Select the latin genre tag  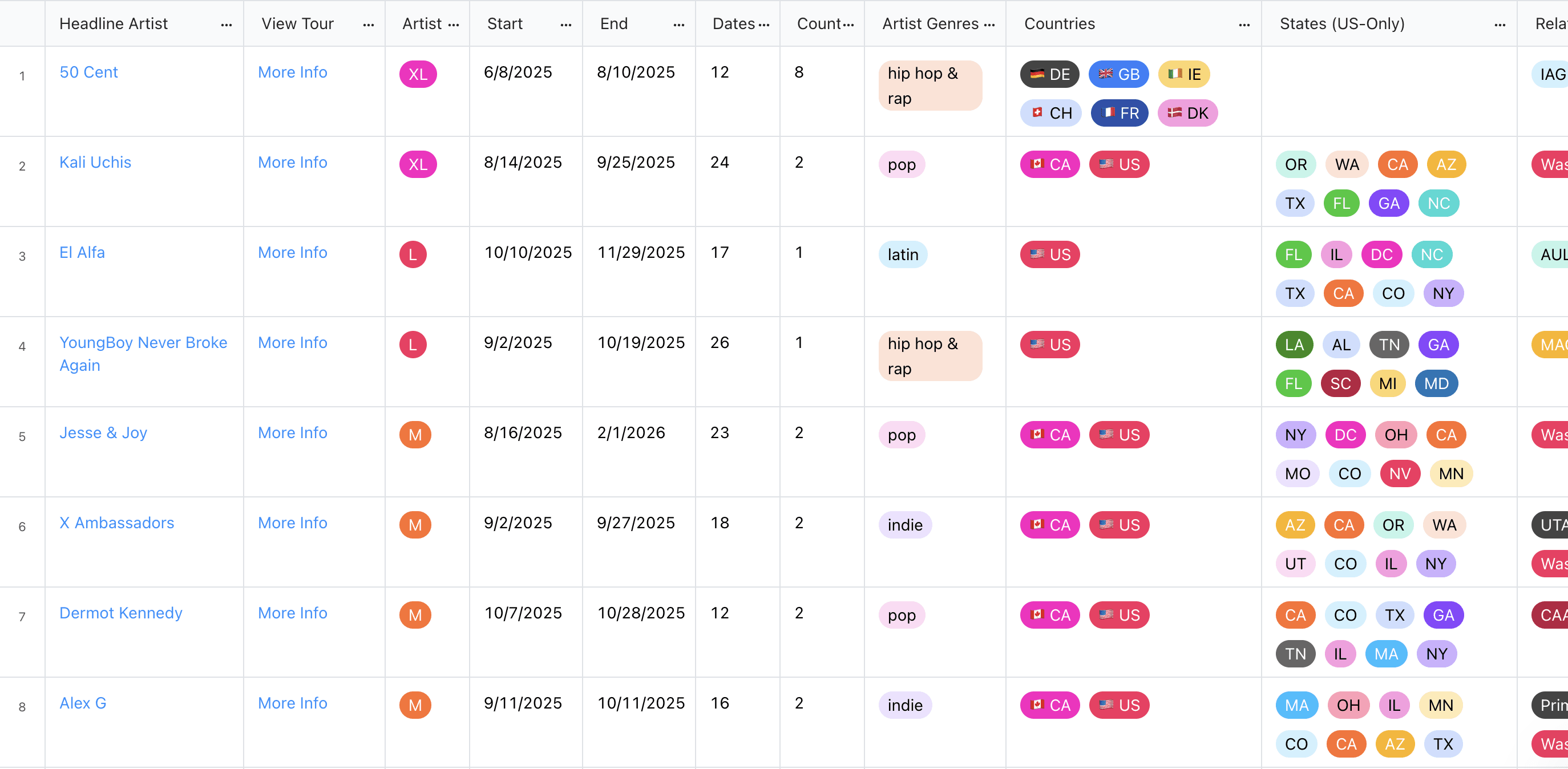(x=903, y=254)
